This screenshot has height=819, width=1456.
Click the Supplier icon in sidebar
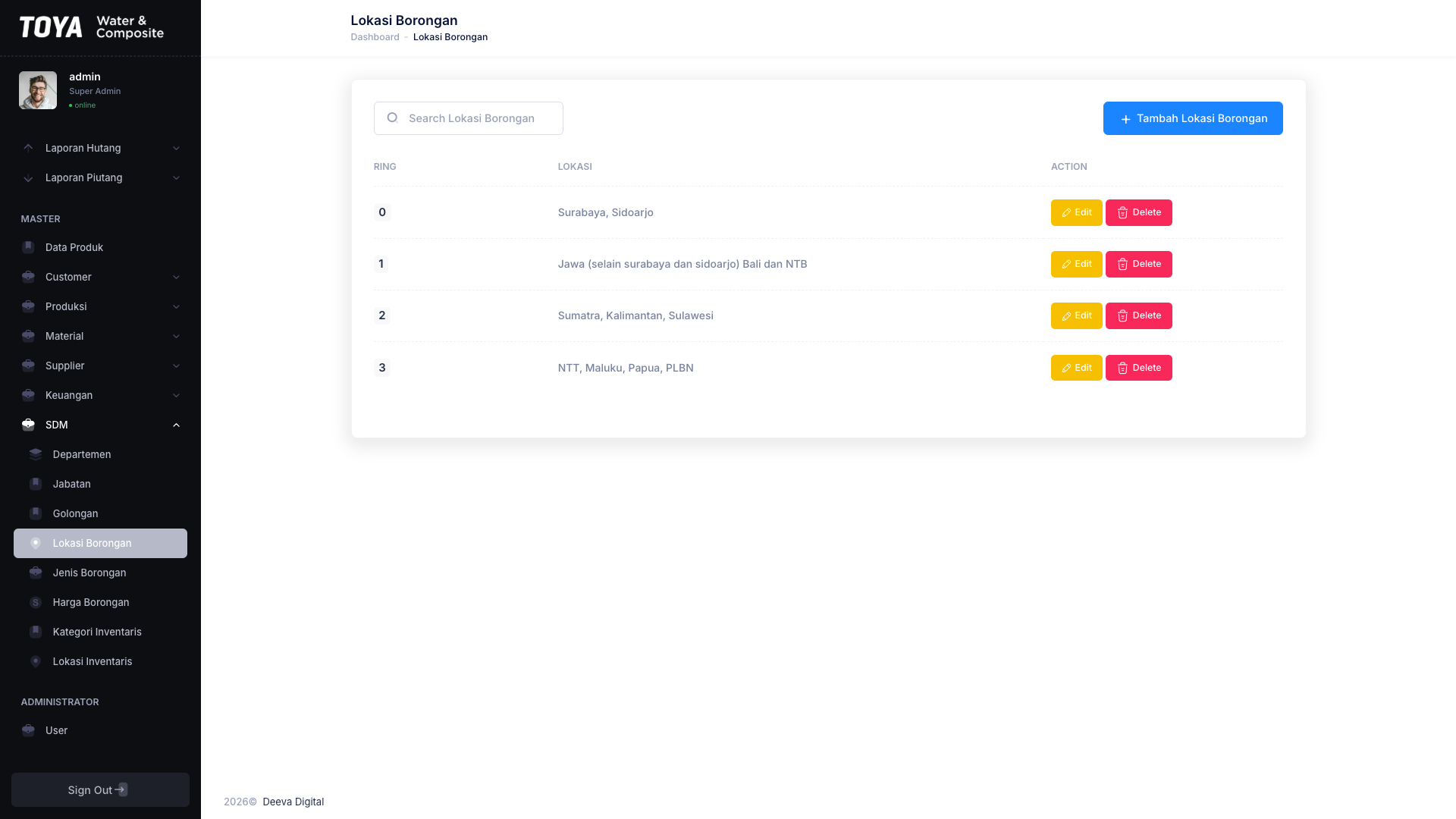(x=28, y=366)
